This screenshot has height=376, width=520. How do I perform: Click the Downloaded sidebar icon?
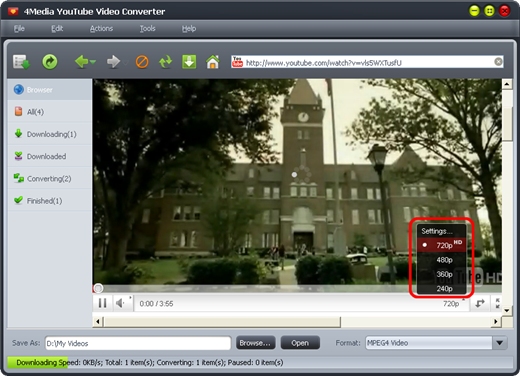click(x=19, y=156)
